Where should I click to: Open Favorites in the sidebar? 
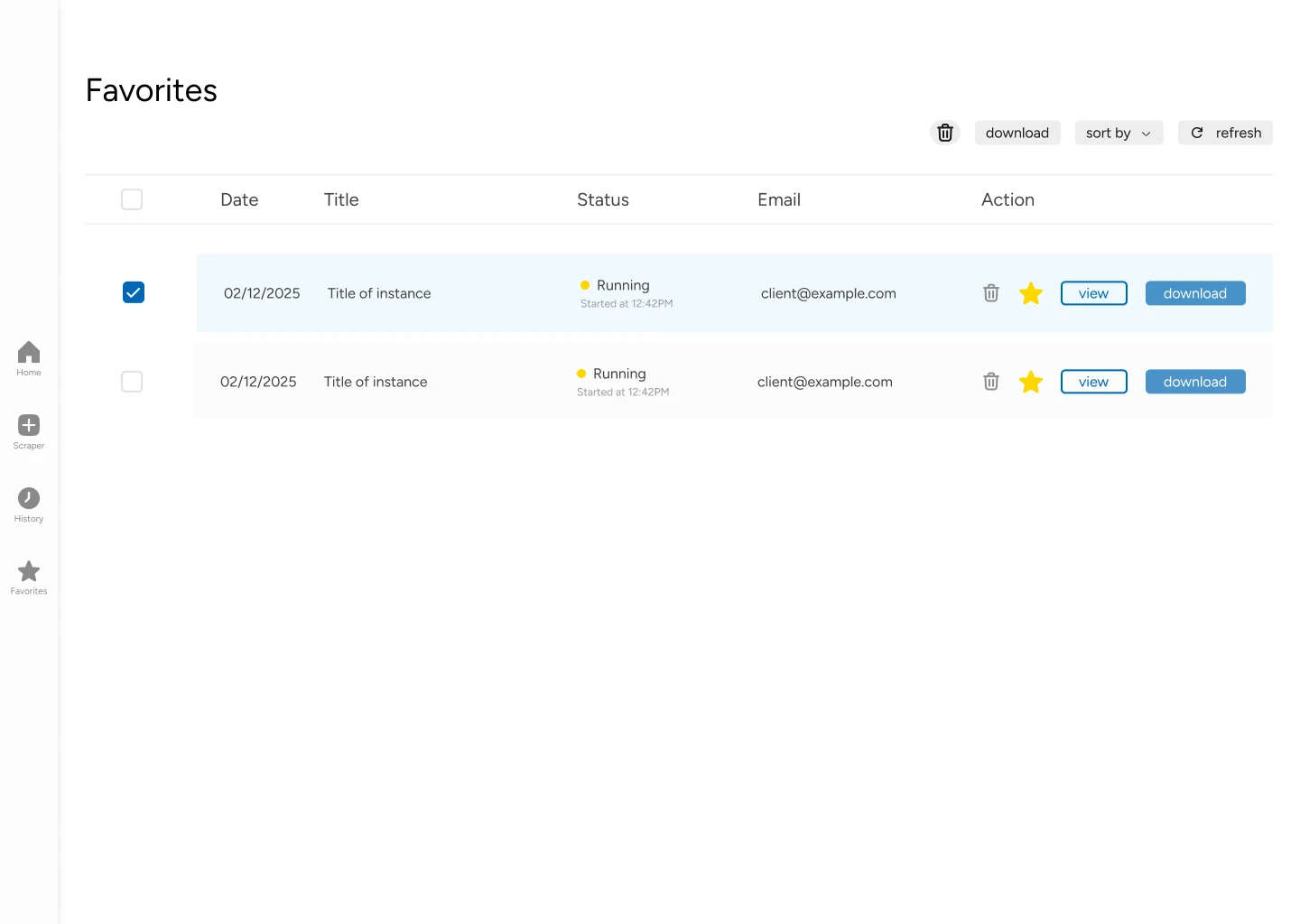(x=29, y=577)
